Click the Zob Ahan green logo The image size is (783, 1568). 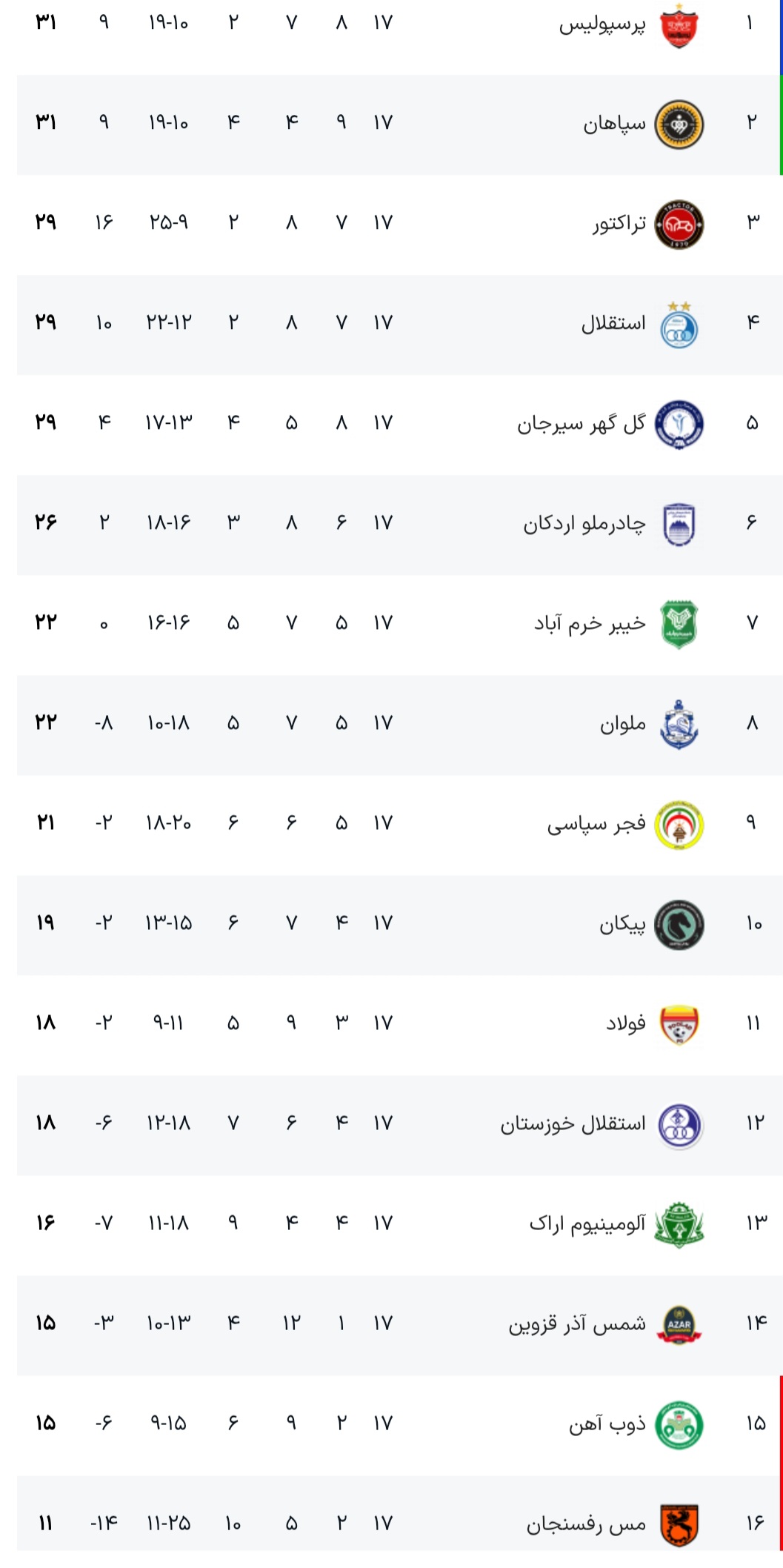[679, 1424]
